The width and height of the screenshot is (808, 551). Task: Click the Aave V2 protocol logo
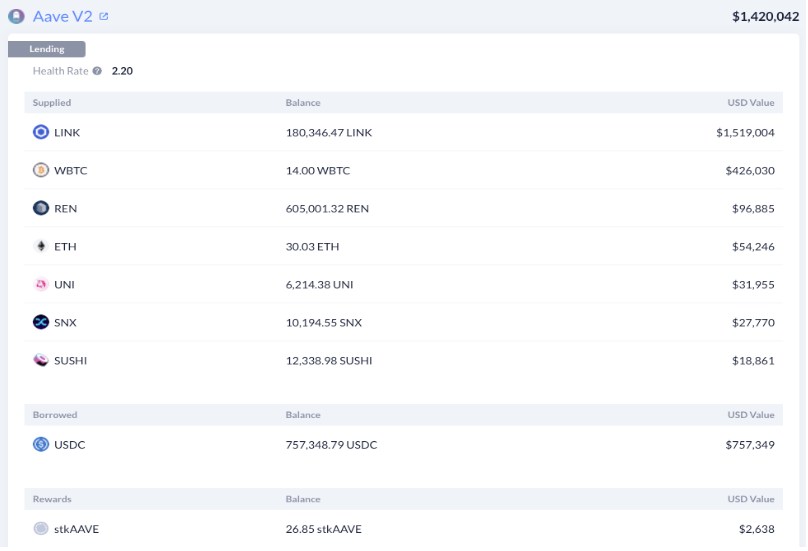16,16
